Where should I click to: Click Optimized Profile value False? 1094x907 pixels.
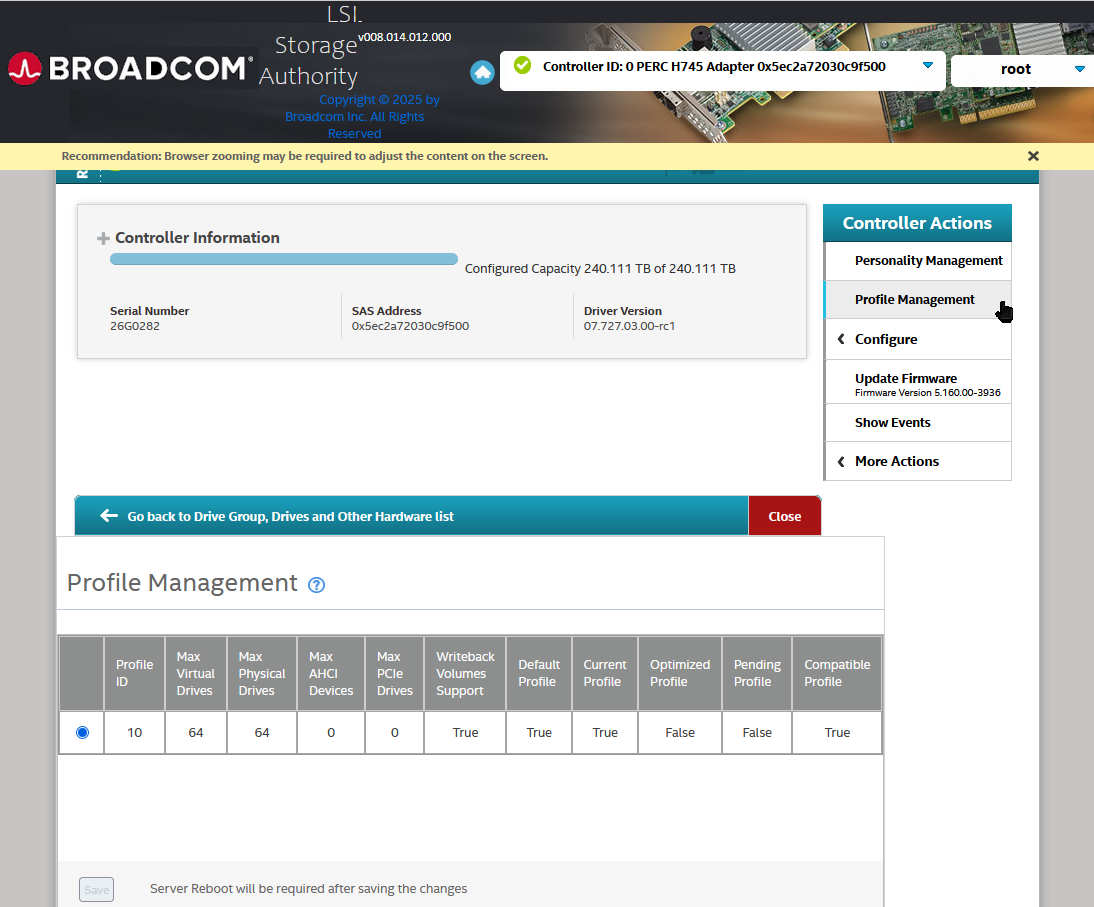tap(680, 733)
